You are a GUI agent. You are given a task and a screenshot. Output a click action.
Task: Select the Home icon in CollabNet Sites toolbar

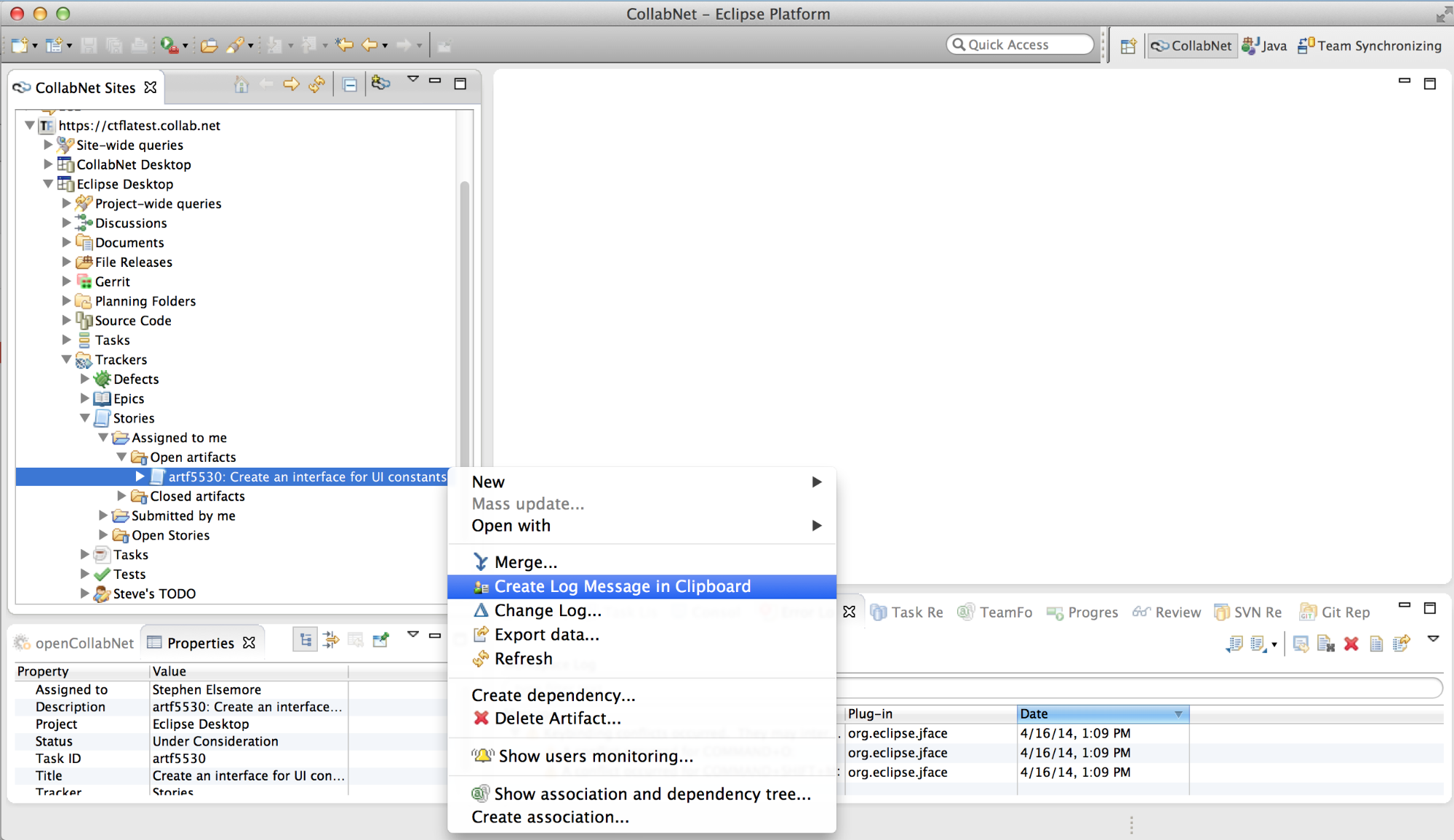point(241,84)
